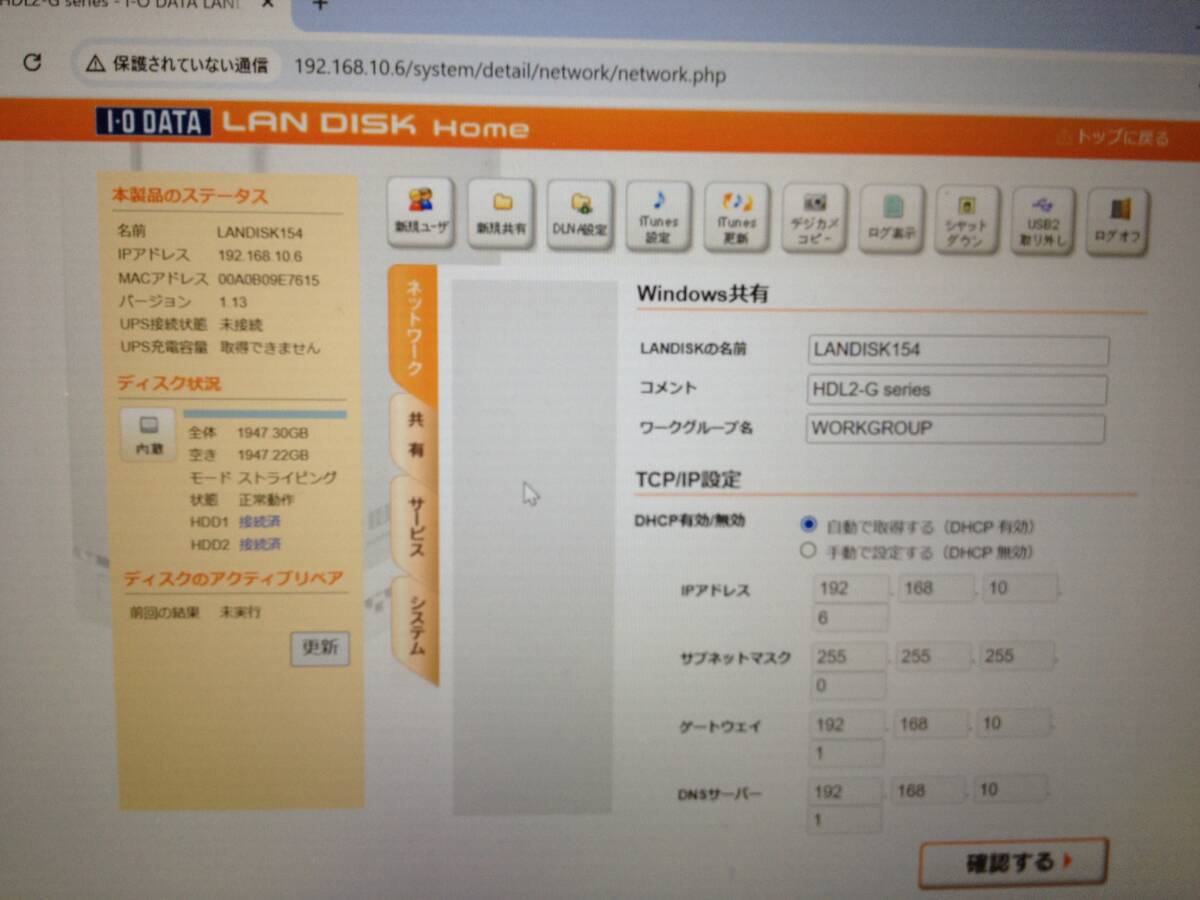Click IPアドレス third octet field 10

(x=1019, y=588)
